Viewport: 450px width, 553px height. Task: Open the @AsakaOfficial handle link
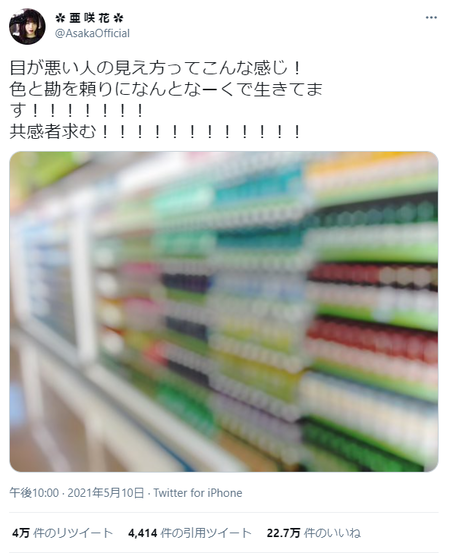tap(92, 34)
